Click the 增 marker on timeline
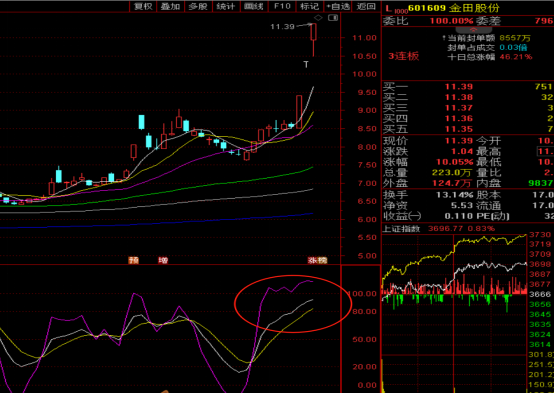The image size is (554, 393). tap(163, 260)
